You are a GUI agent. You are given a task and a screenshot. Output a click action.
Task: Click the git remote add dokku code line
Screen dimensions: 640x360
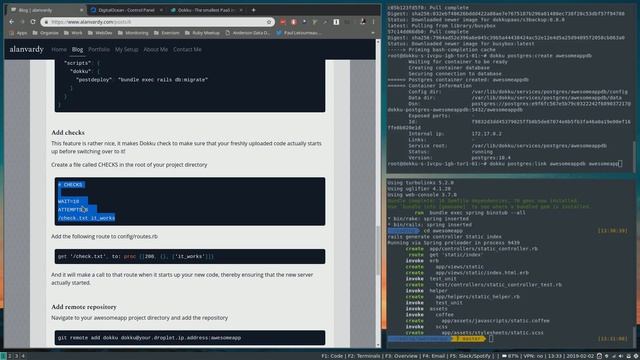pos(149,338)
